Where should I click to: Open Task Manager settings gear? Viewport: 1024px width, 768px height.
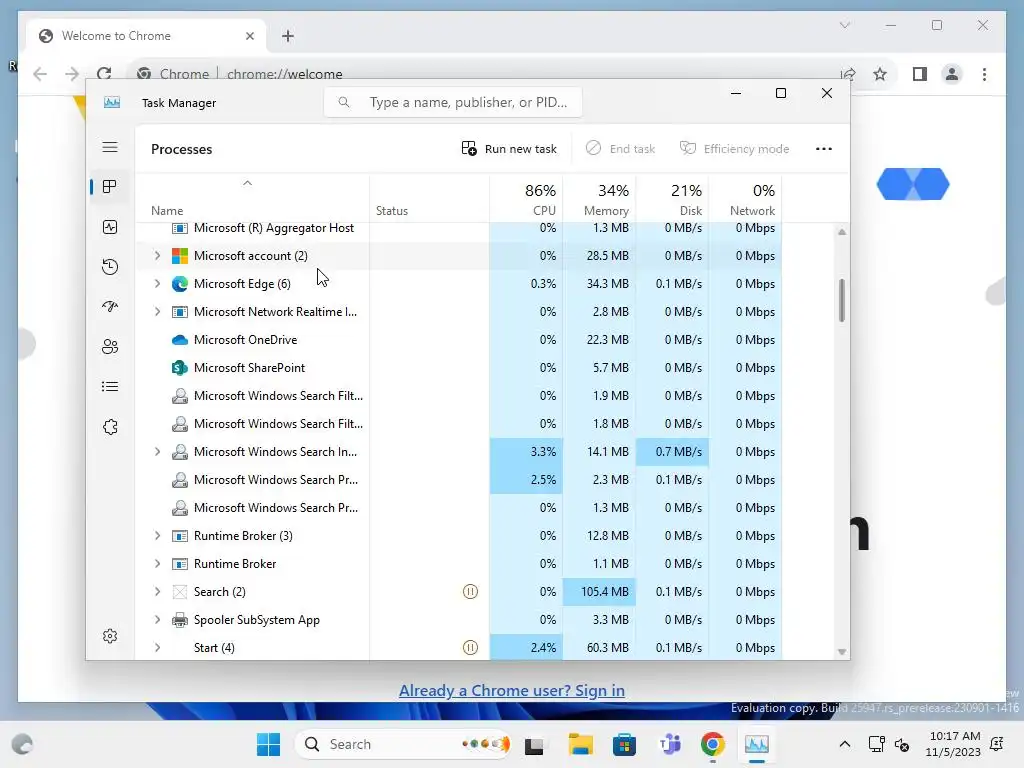[x=110, y=636]
